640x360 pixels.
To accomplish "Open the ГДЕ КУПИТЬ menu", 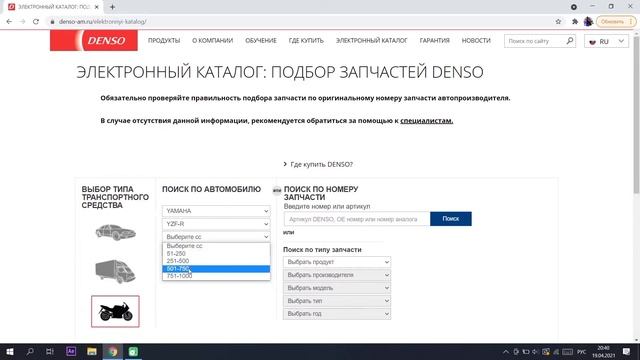I will tap(306, 40).
